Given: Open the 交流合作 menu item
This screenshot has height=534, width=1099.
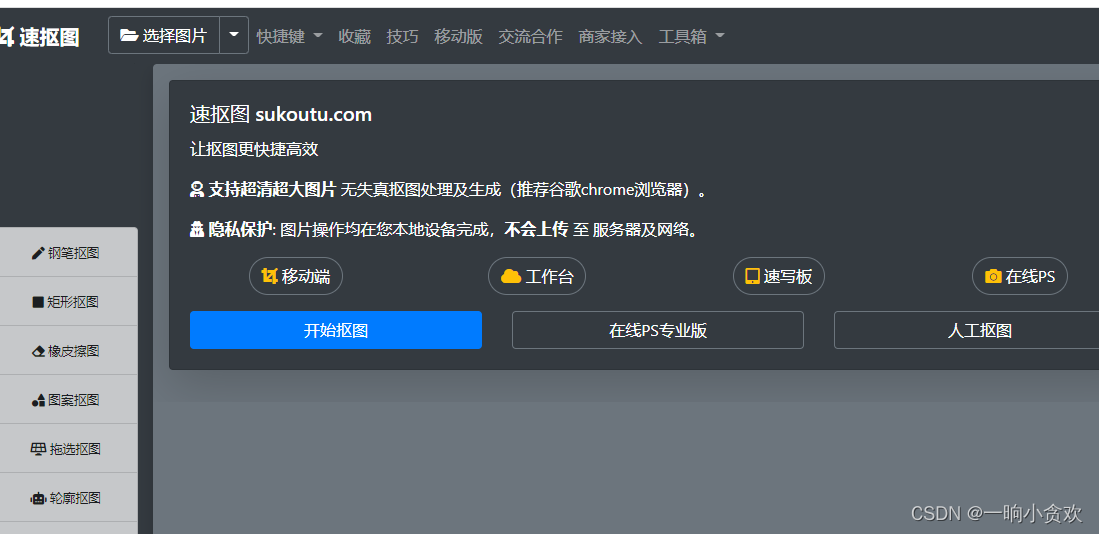Looking at the screenshot, I should coord(531,36).
